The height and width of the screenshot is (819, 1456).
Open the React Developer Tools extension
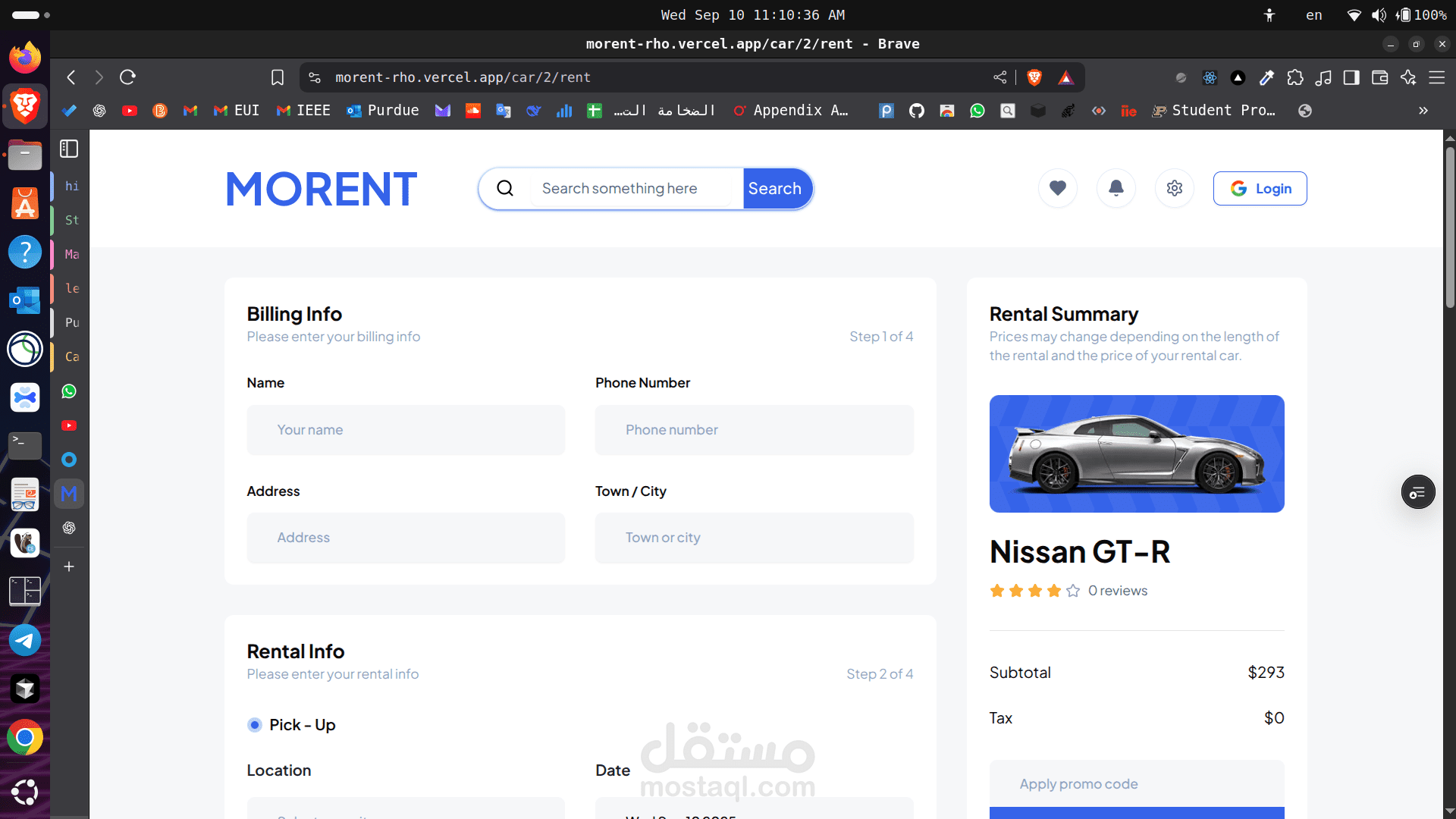[x=1210, y=77]
